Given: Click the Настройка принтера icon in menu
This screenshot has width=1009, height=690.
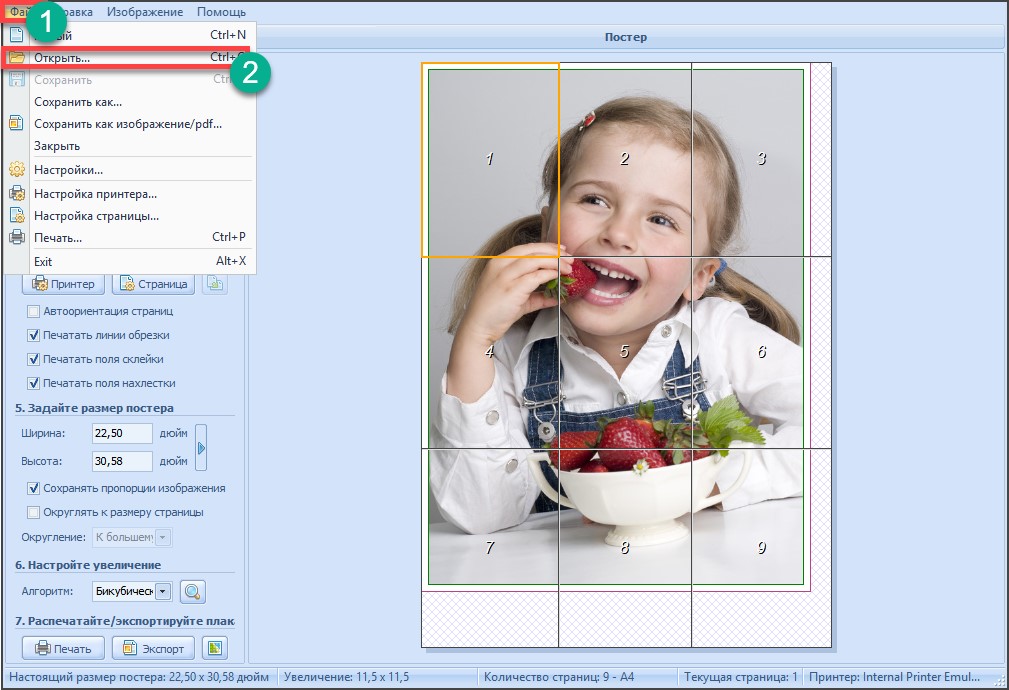Looking at the screenshot, I should point(16,194).
